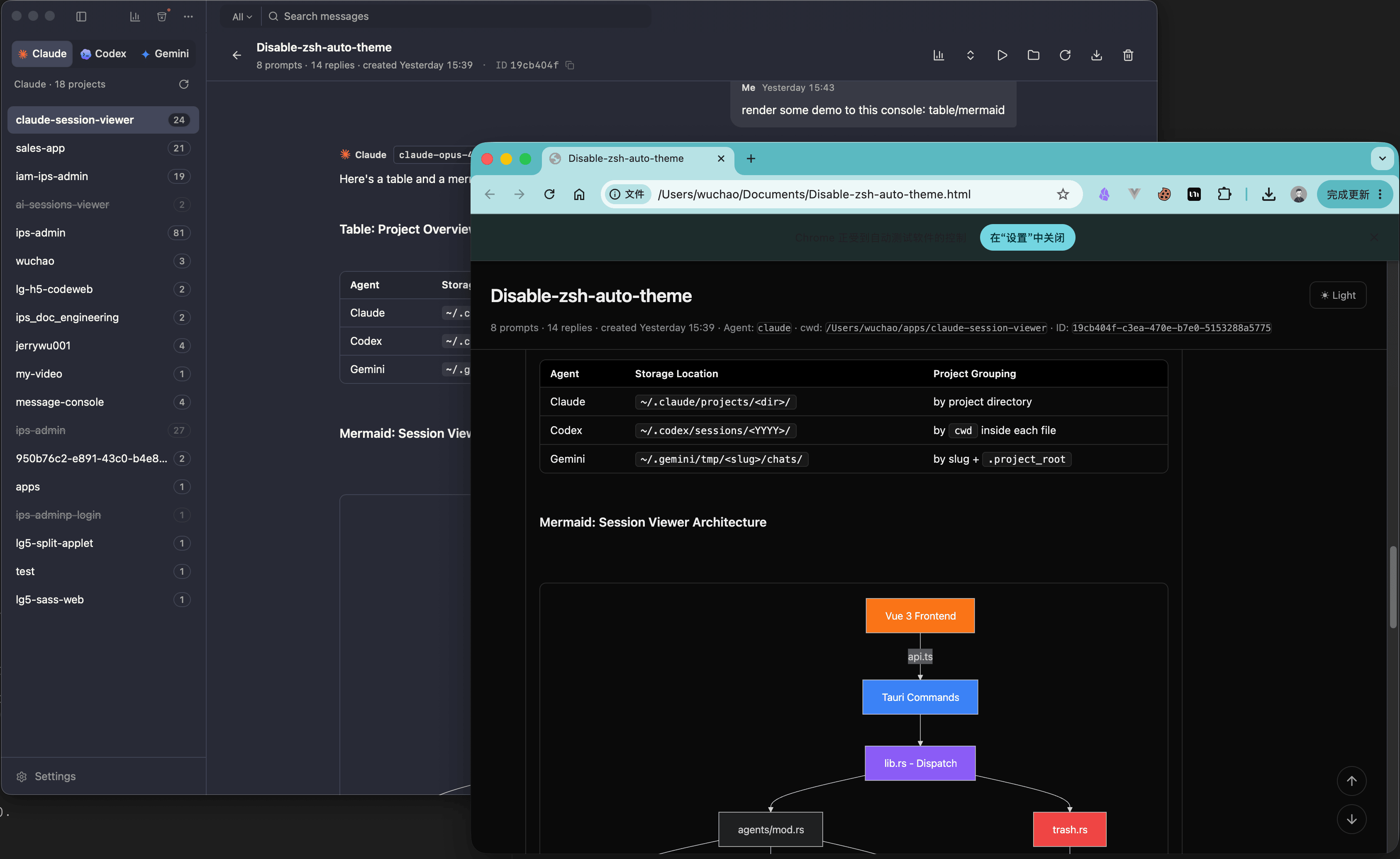
Task: Click the Chrome reload page button
Action: pyautogui.click(x=549, y=194)
